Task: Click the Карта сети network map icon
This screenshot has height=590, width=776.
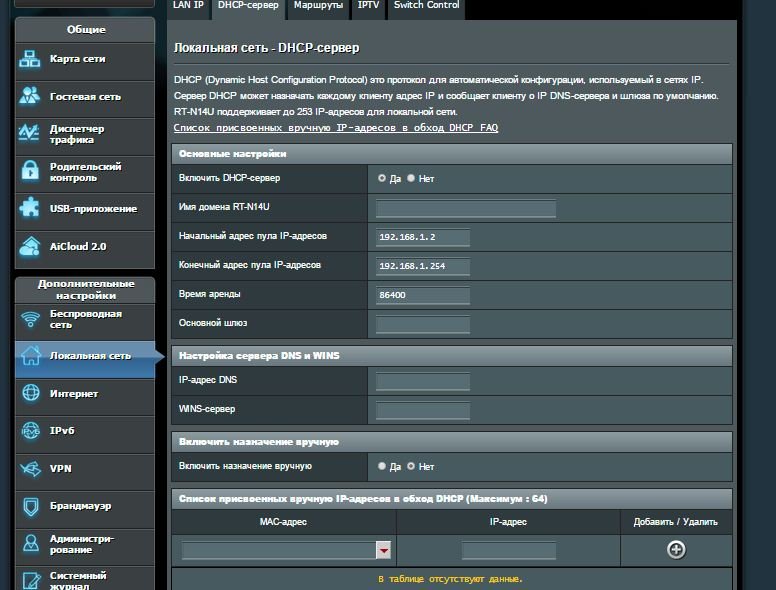Action: (30, 59)
